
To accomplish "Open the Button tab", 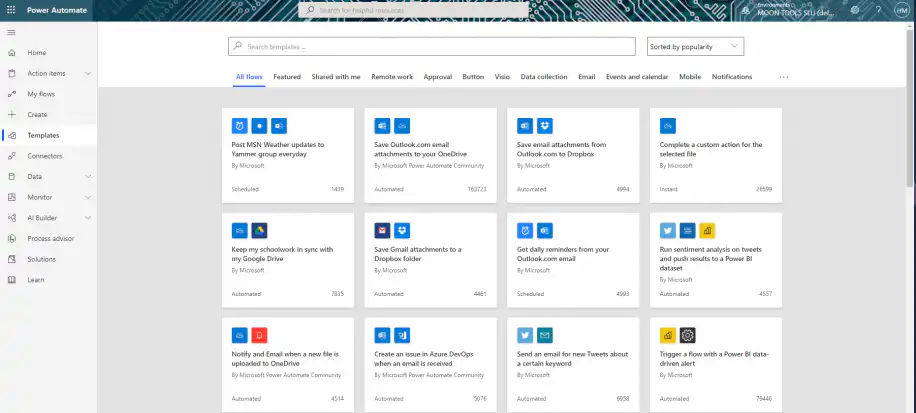I will (x=473, y=77).
